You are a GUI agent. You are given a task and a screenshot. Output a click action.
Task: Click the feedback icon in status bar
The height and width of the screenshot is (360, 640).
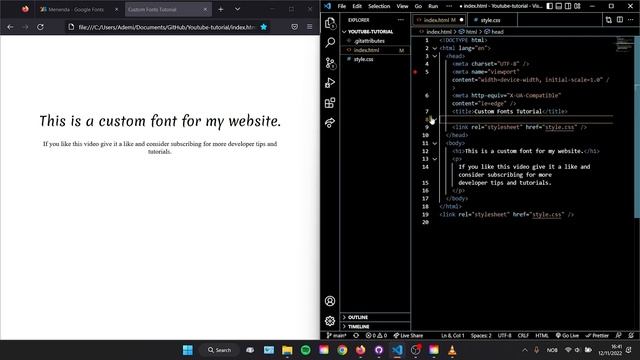(619, 336)
